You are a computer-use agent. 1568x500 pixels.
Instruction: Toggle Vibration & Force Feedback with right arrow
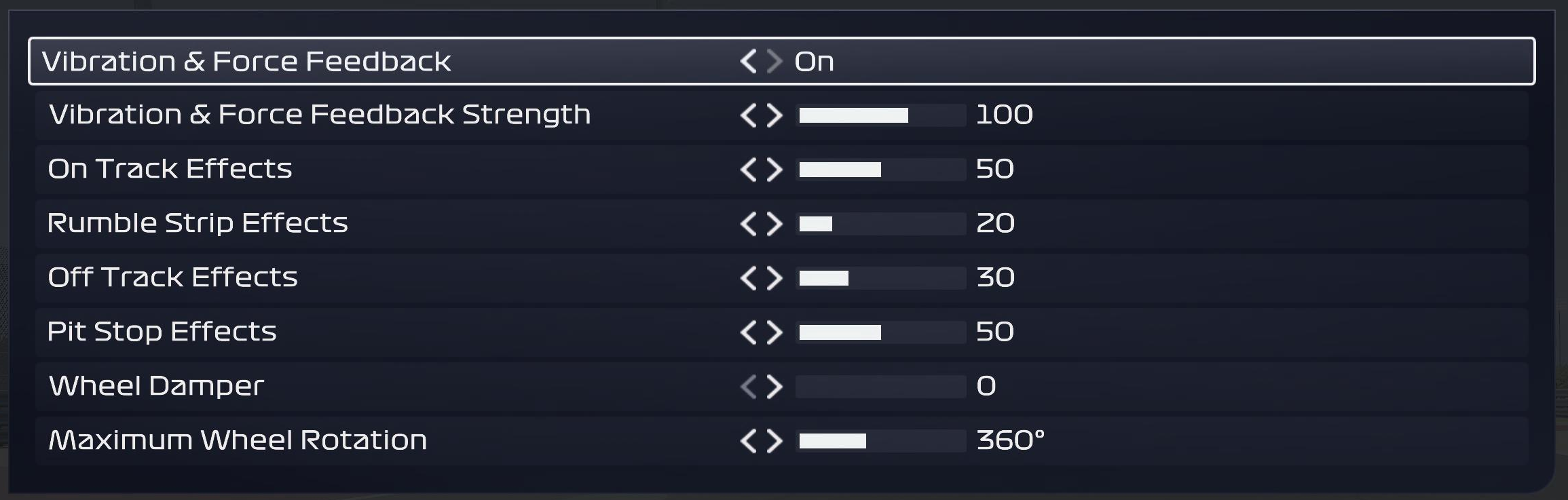click(774, 61)
